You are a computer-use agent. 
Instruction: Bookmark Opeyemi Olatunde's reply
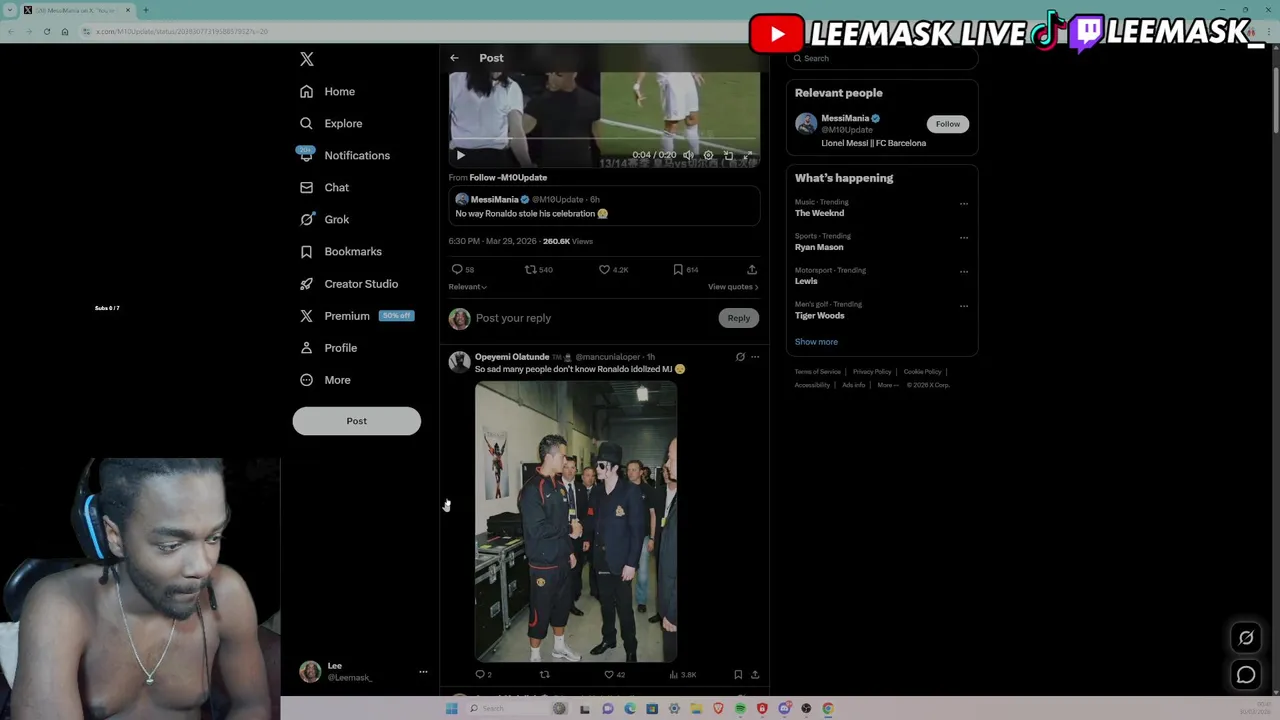click(x=738, y=675)
